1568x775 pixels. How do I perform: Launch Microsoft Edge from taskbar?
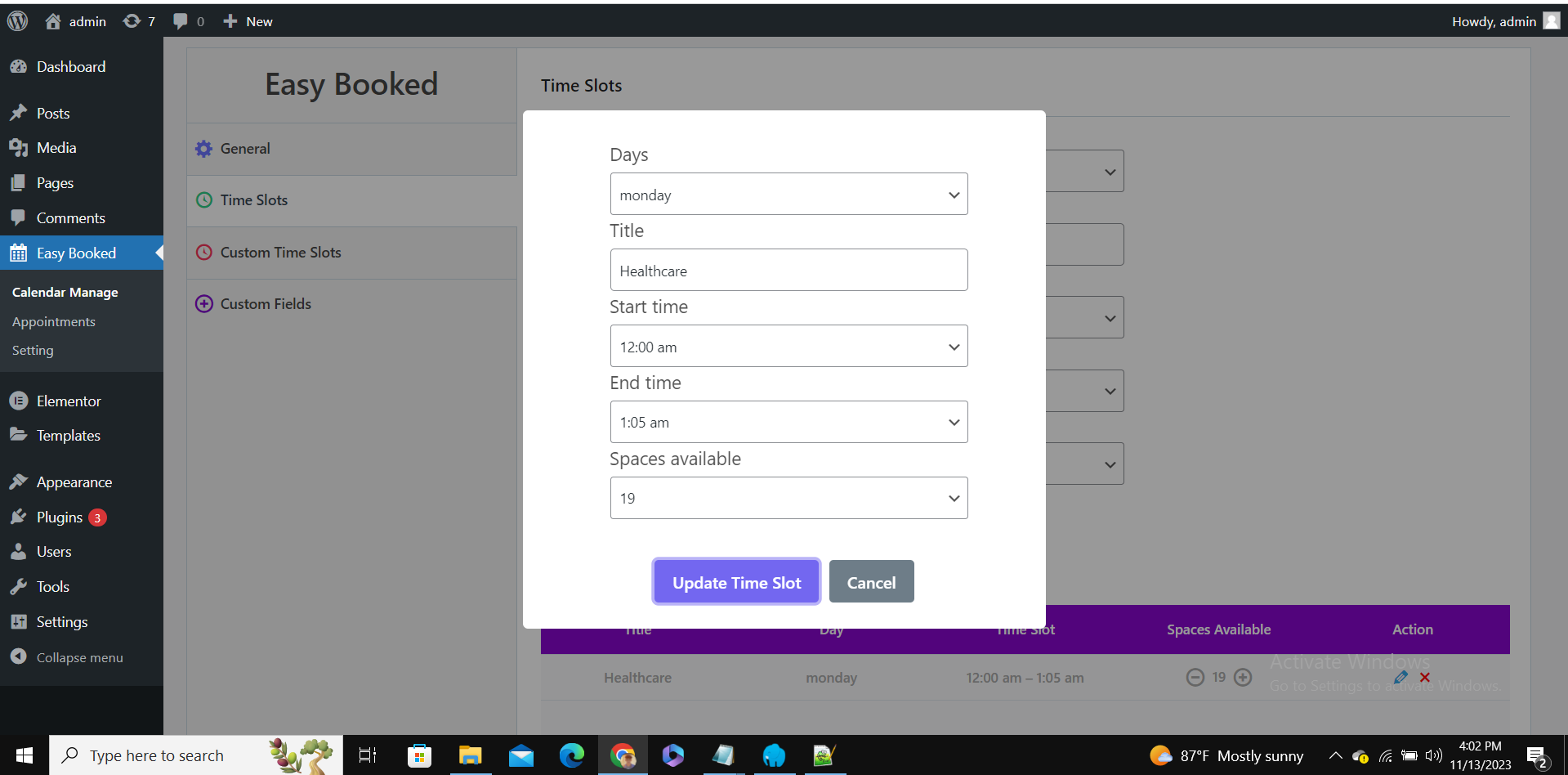pyautogui.click(x=572, y=755)
